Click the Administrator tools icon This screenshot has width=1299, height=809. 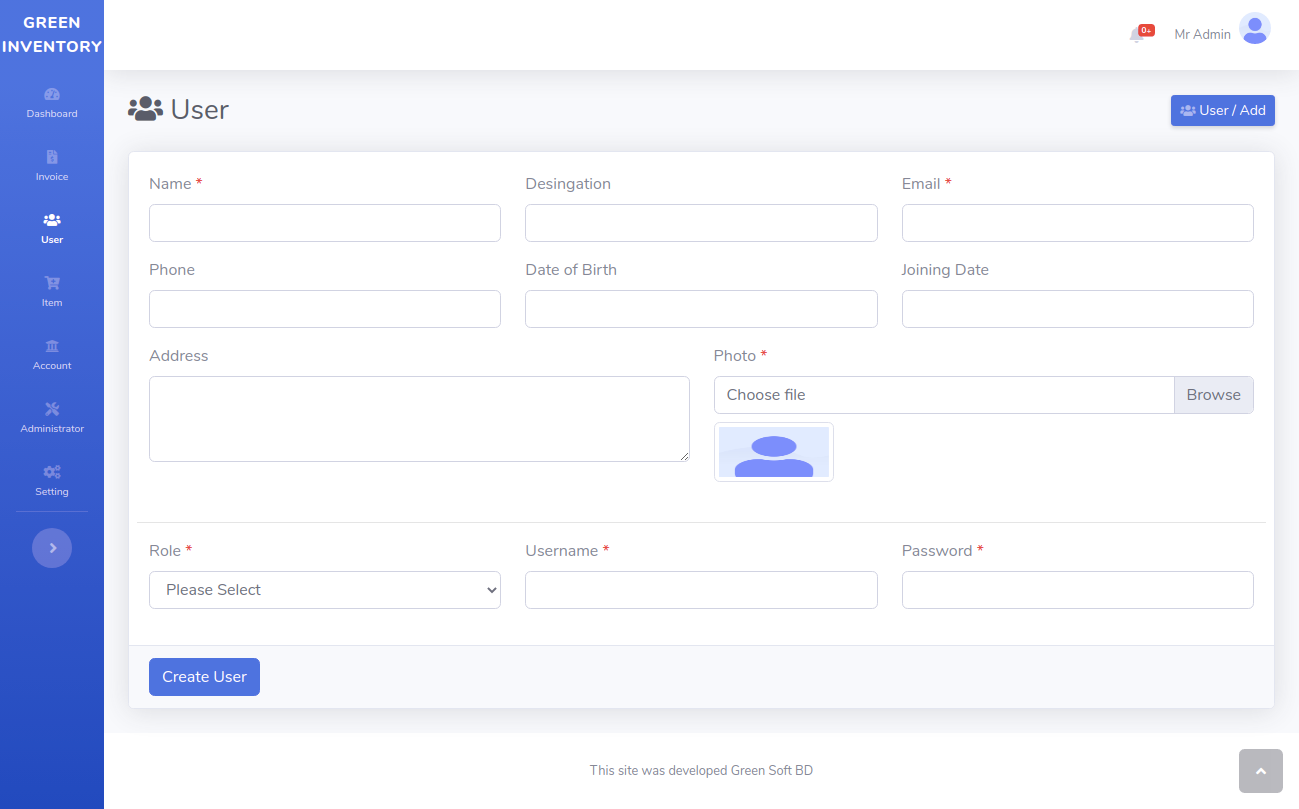52,409
